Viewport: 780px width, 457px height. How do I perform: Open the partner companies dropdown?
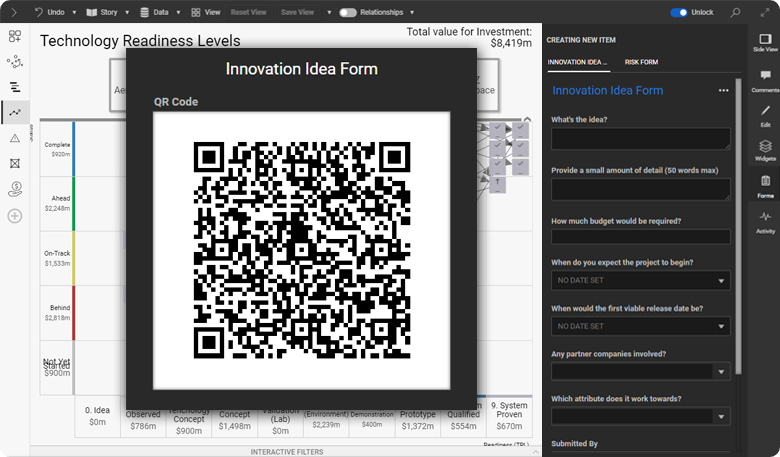(640, 371)
